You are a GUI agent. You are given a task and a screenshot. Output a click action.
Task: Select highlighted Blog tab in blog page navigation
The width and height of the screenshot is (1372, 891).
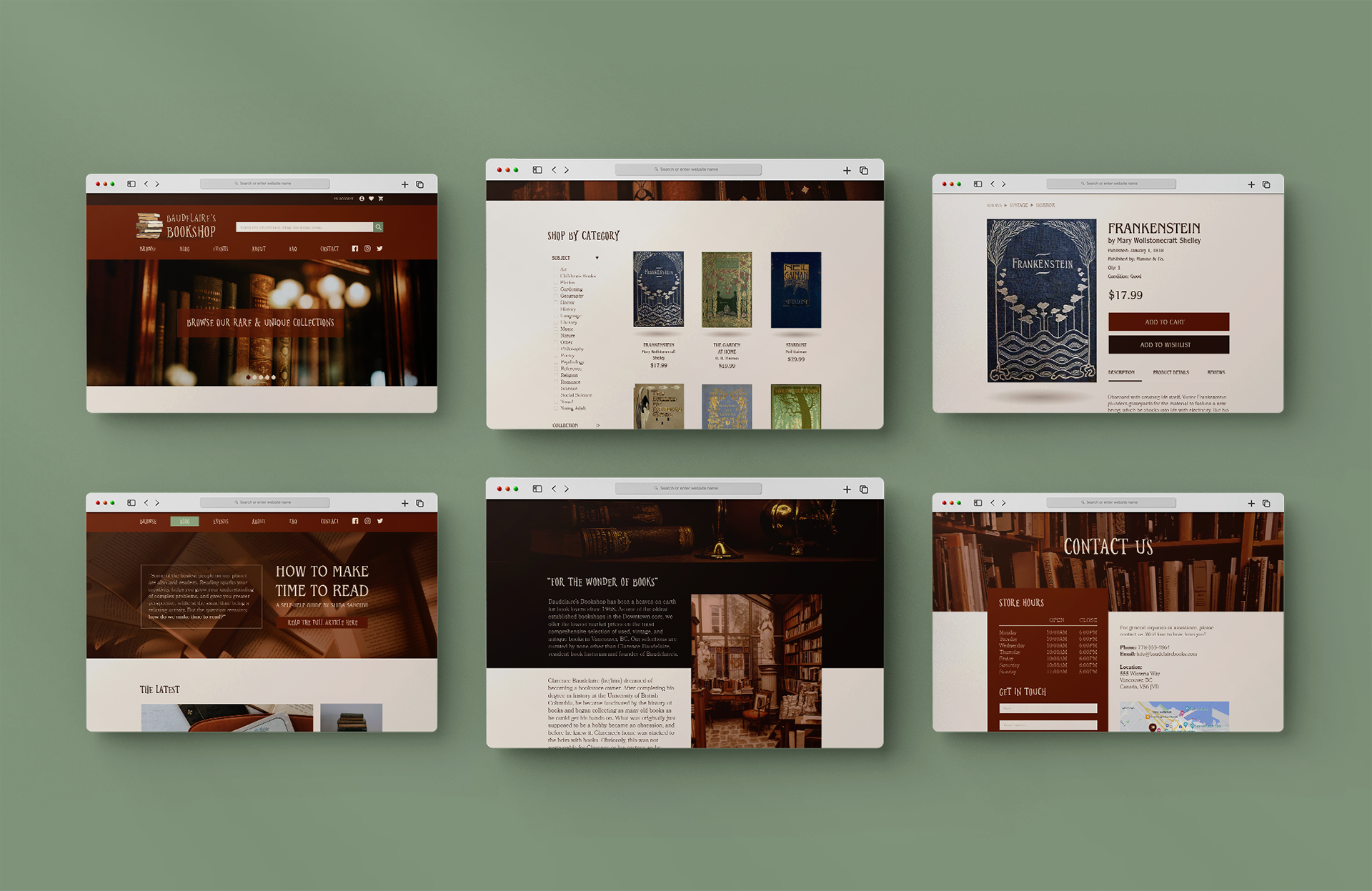click(x=184, y=521)
